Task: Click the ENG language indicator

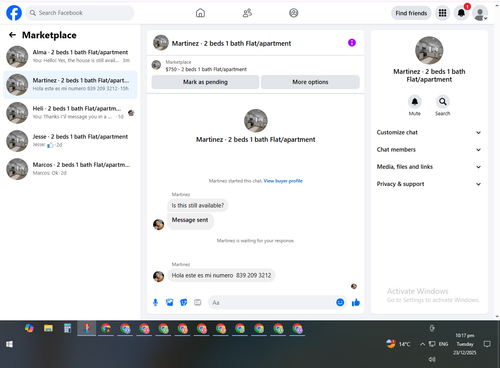Action: 443,344
